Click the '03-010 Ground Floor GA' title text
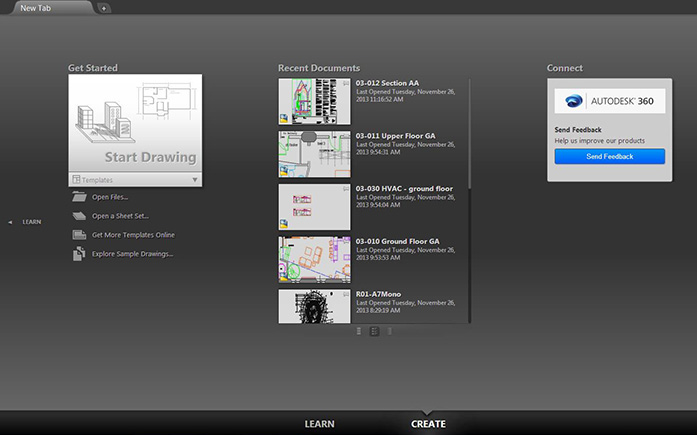The height and width of the screenshot is (435, 698). point(397,241)
